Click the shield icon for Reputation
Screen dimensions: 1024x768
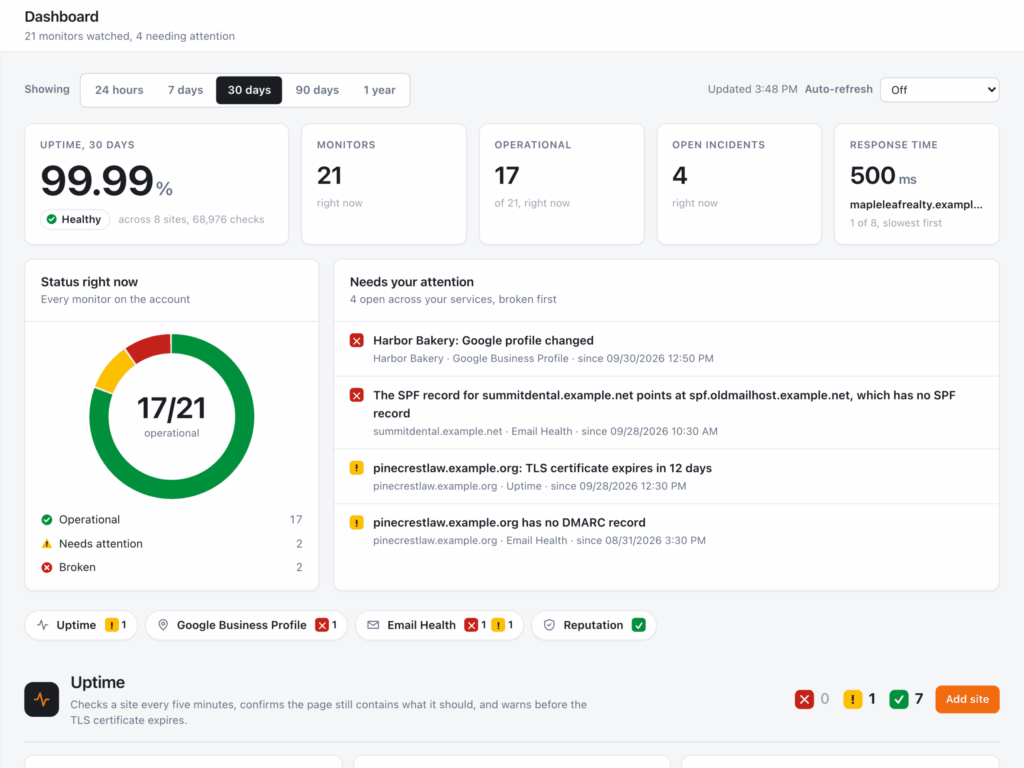(549, 625)
